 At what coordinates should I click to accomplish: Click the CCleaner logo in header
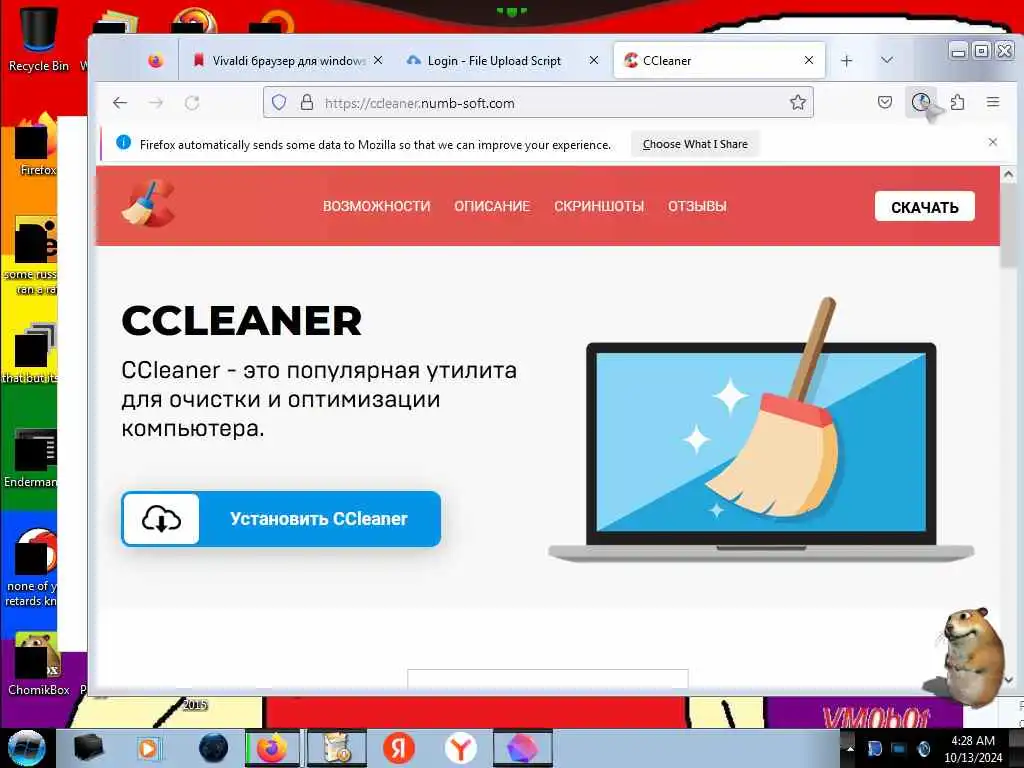click(149, 204)
